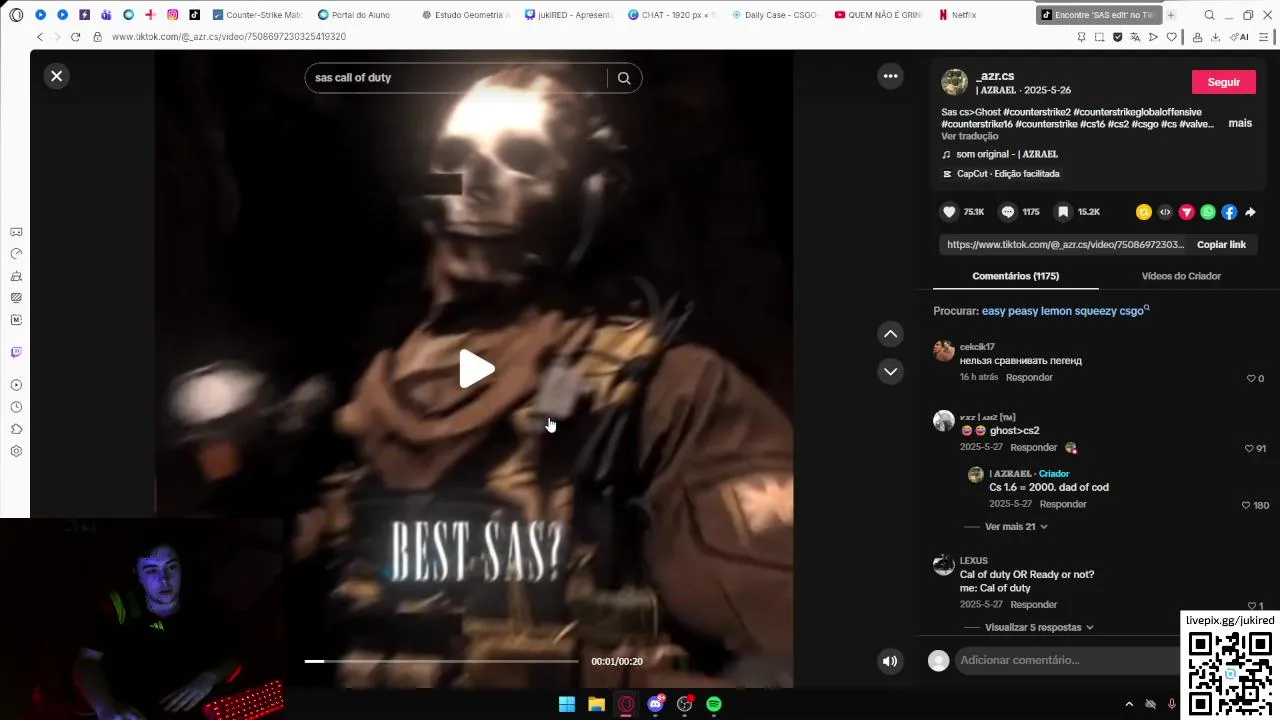Viewport: 1280px width, 720px height.
Task: Click the browser tab search magnifier
Action: point(1209,15)
